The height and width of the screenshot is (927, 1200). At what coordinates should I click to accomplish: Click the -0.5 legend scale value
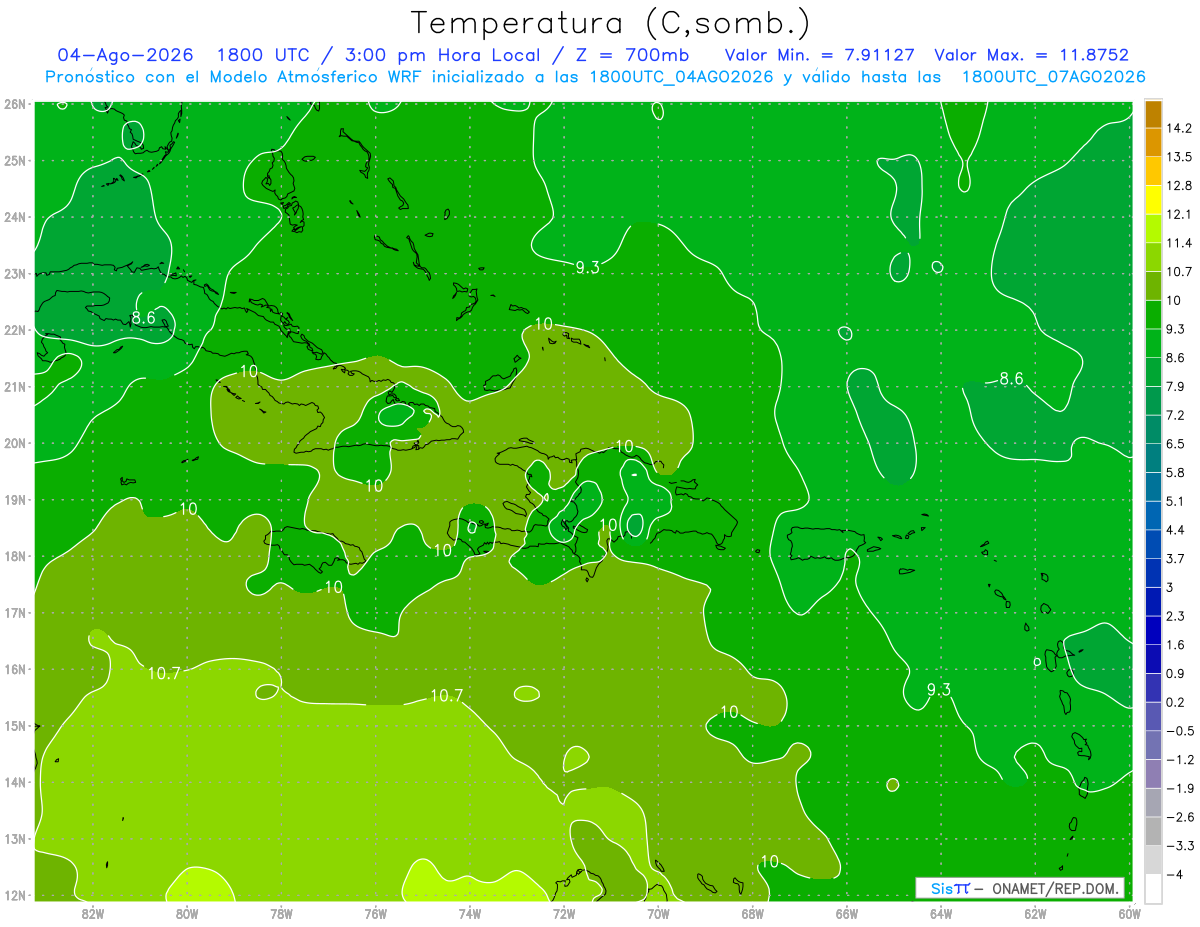click(1180, 731)
